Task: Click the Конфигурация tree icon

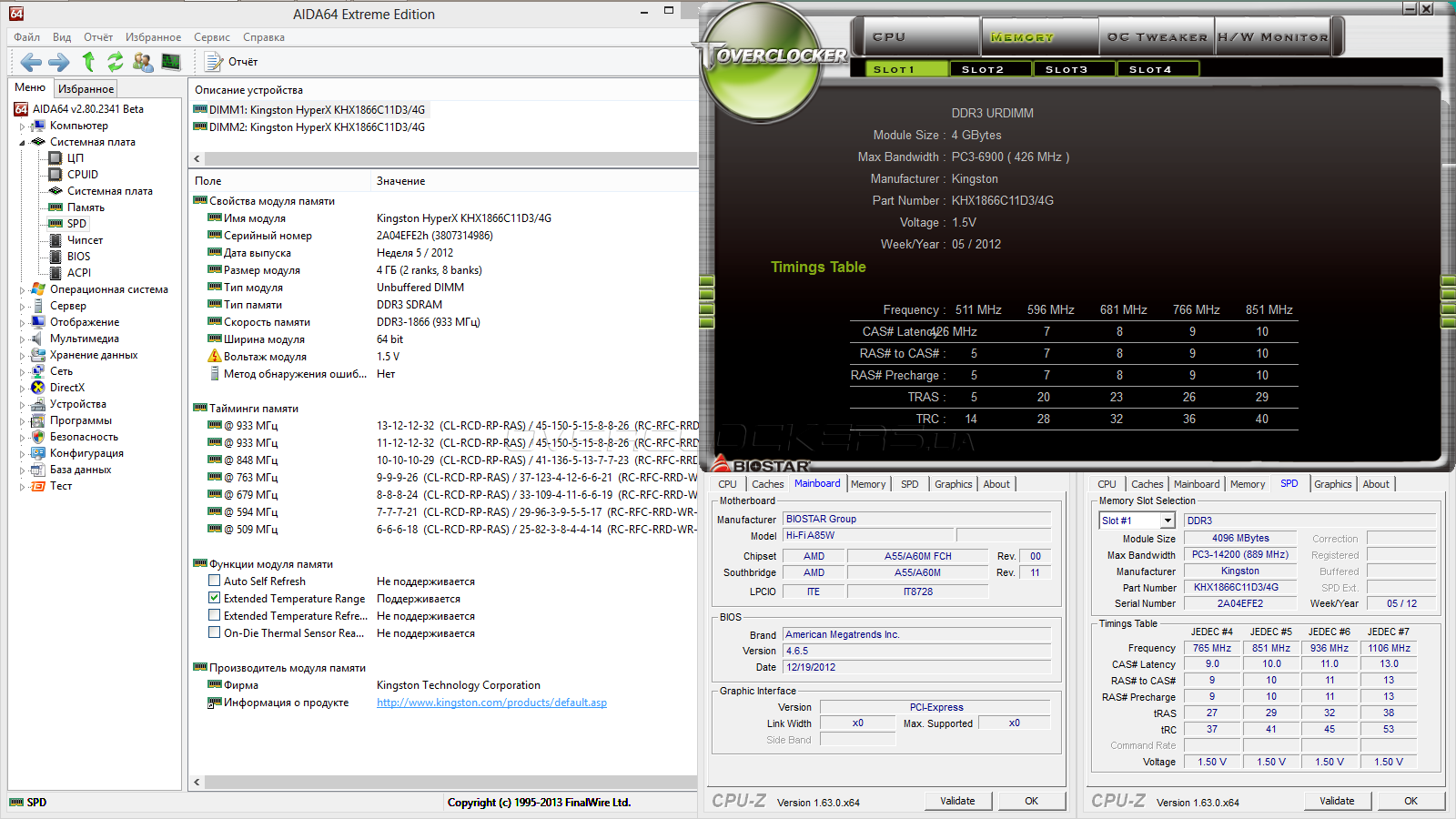Action: pyautogui.click(x=38, y=453)
